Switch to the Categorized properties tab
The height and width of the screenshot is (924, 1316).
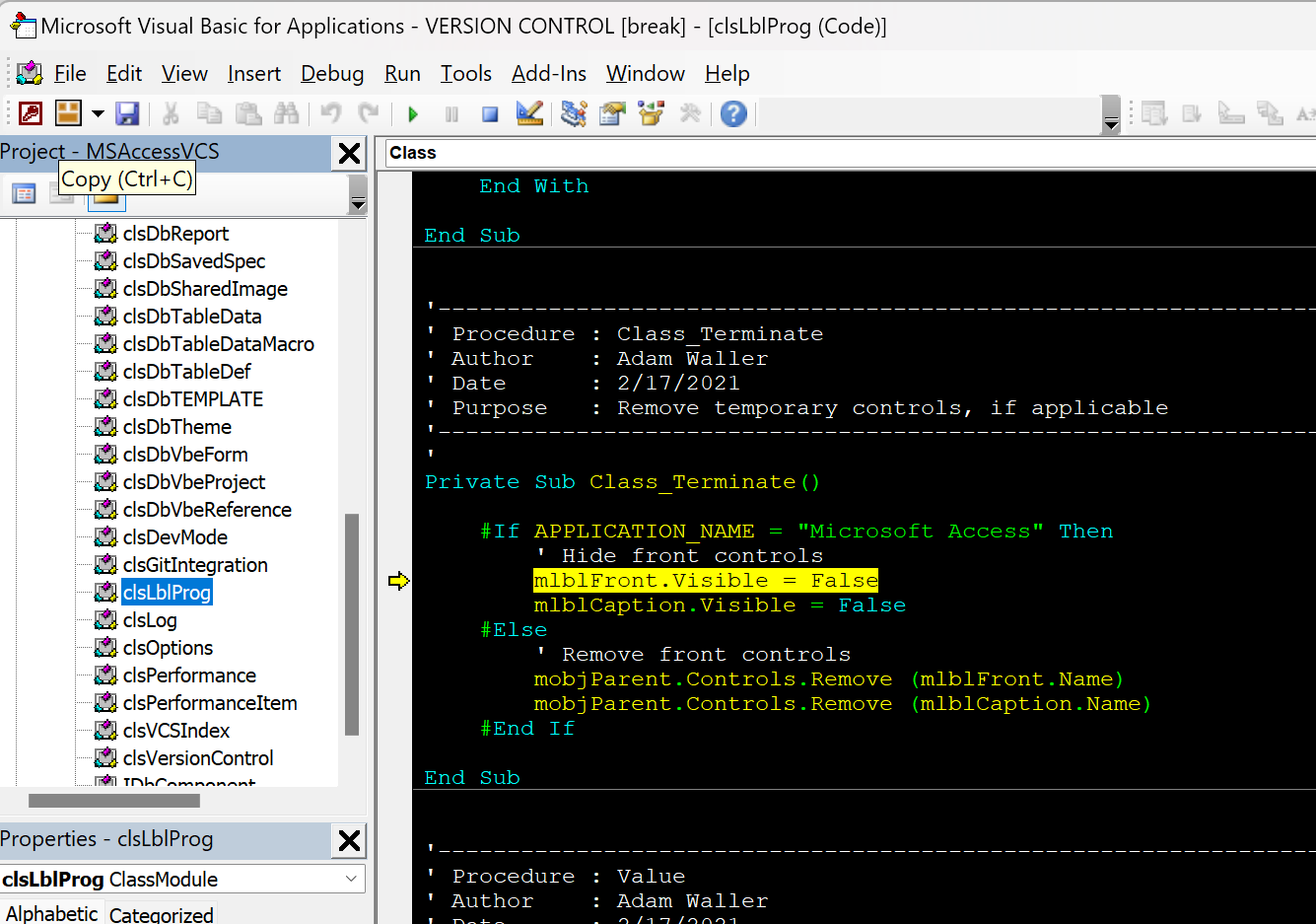coord(161,914)
